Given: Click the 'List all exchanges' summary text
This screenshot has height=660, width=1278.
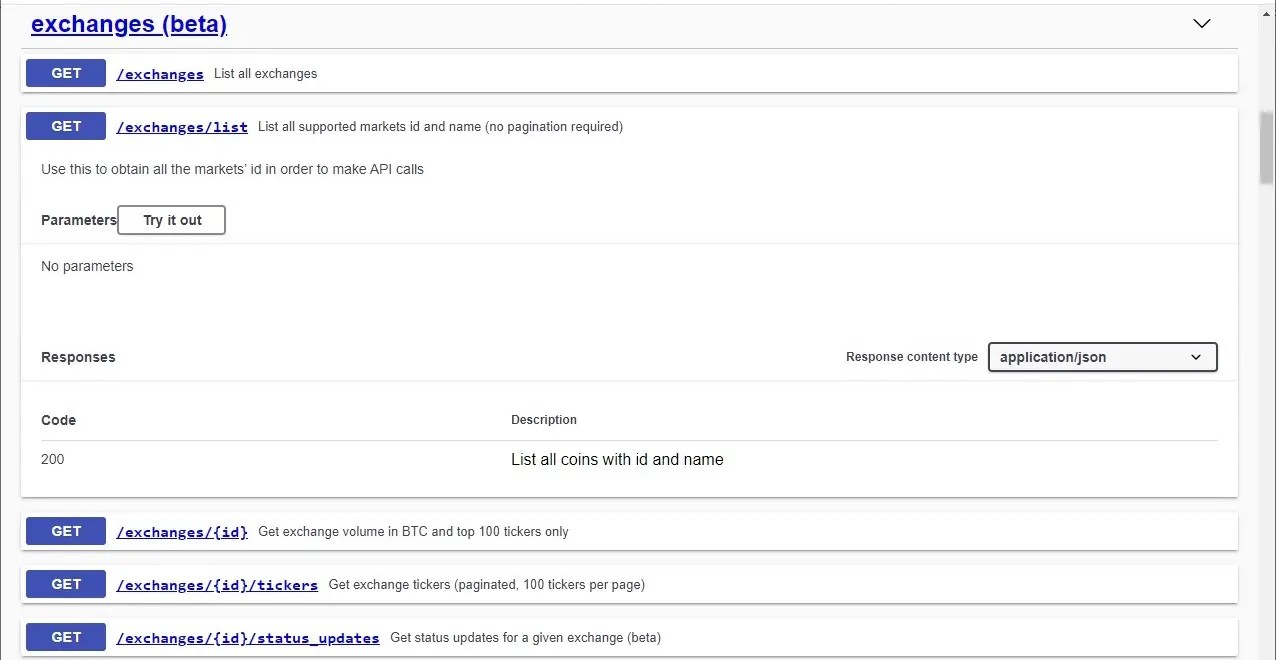Looking at the screenshot, I should tap(266, 74).
